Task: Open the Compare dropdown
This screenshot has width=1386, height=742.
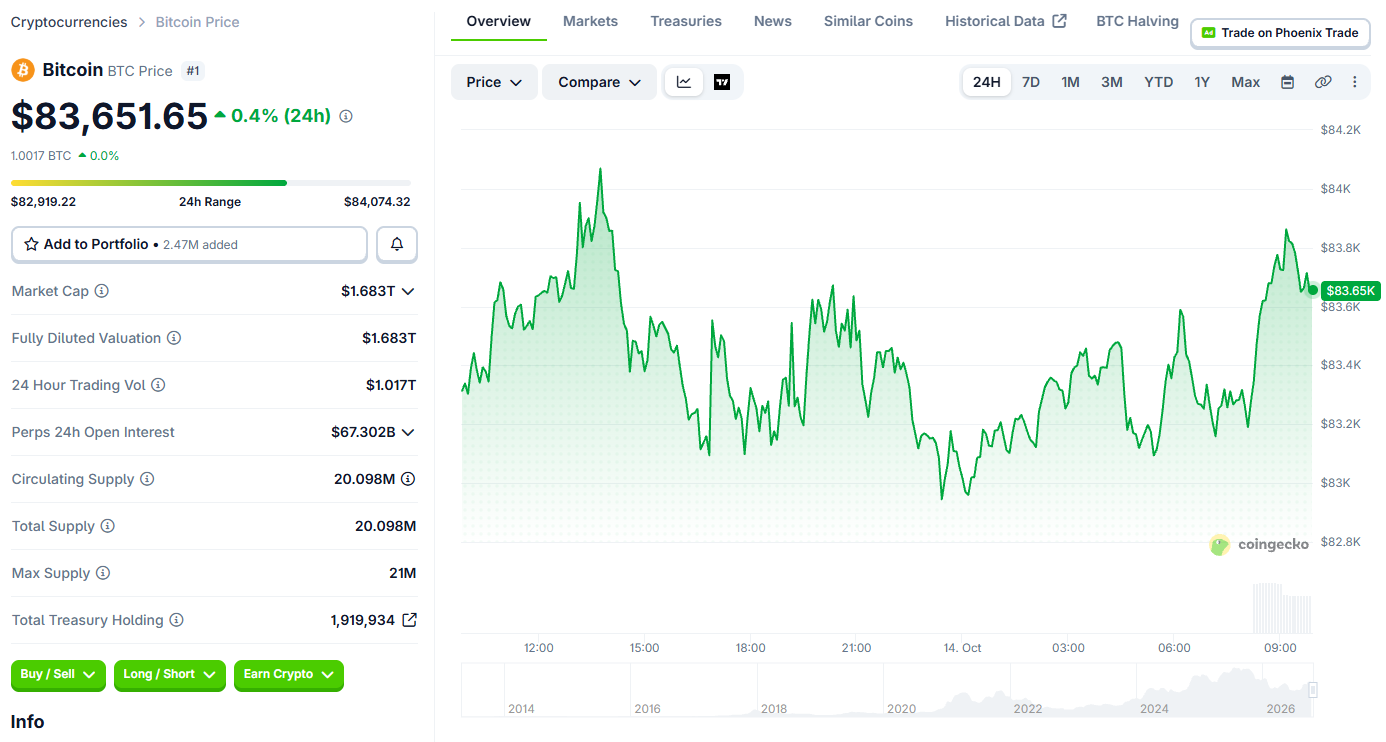Action: (599, 82)
